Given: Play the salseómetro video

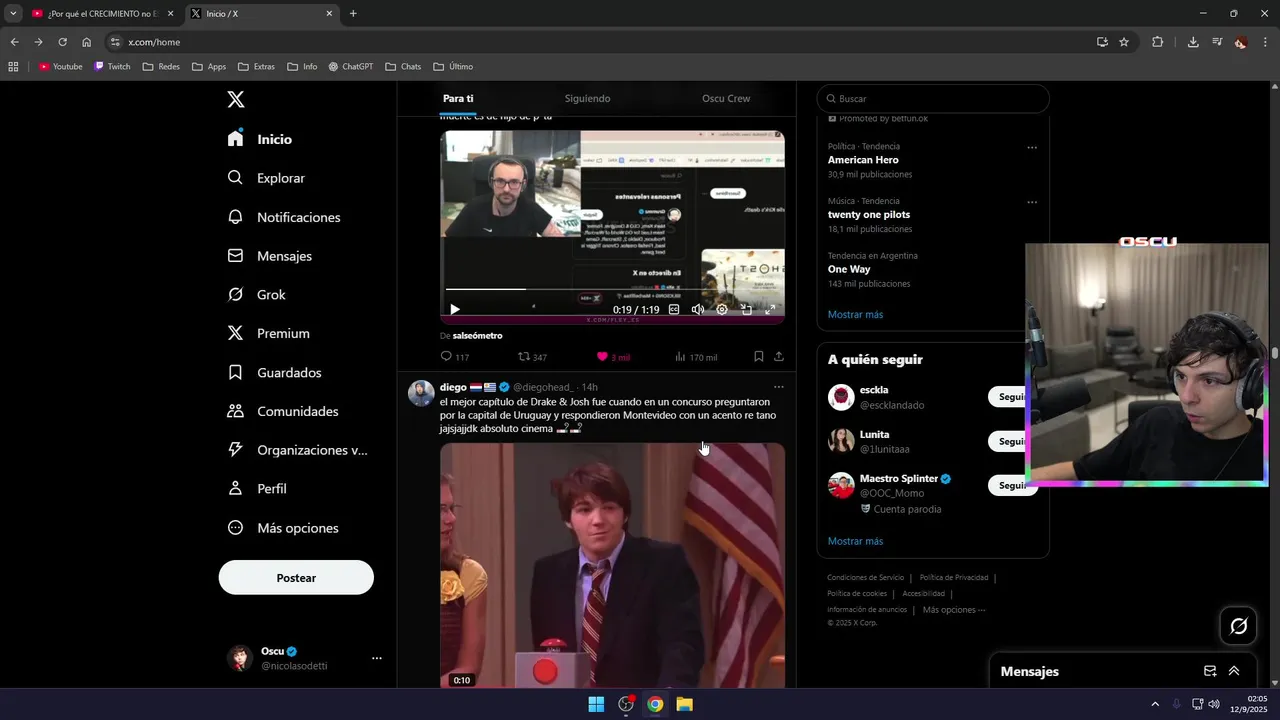Looking at the screenshot, I should pyautogui.click(x=455, y=310).
